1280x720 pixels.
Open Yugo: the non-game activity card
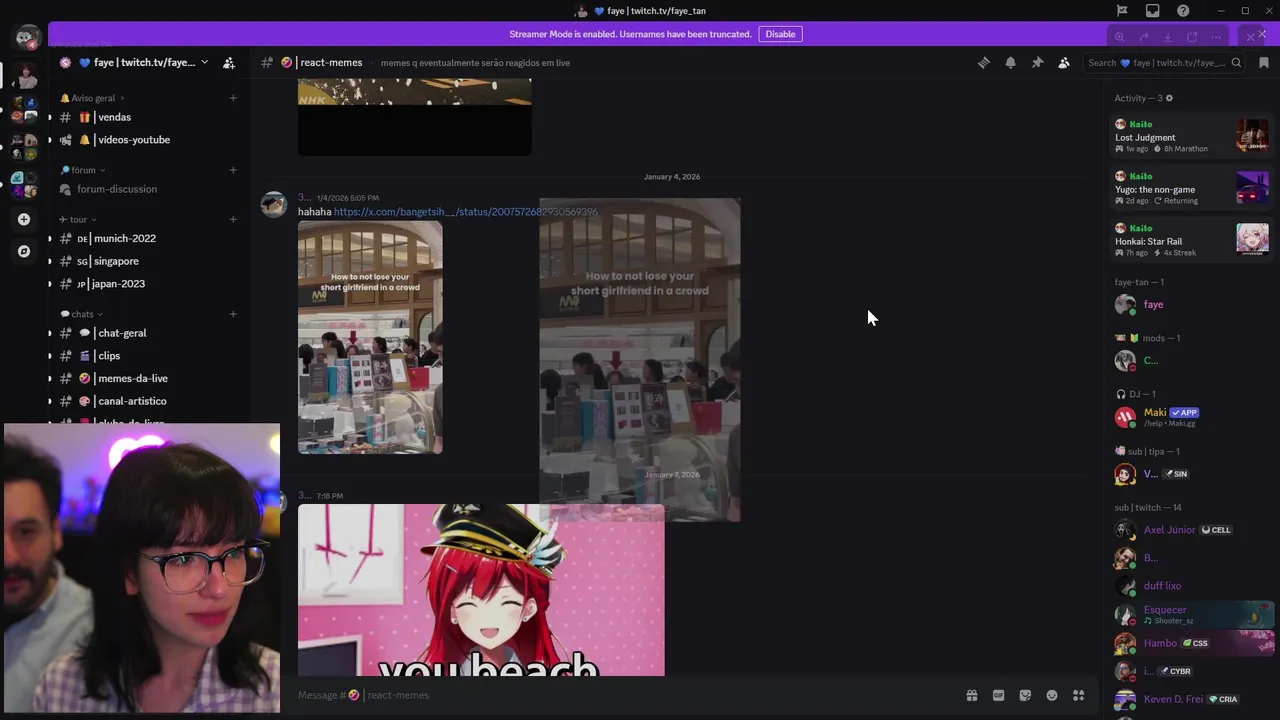point(1191,188)
